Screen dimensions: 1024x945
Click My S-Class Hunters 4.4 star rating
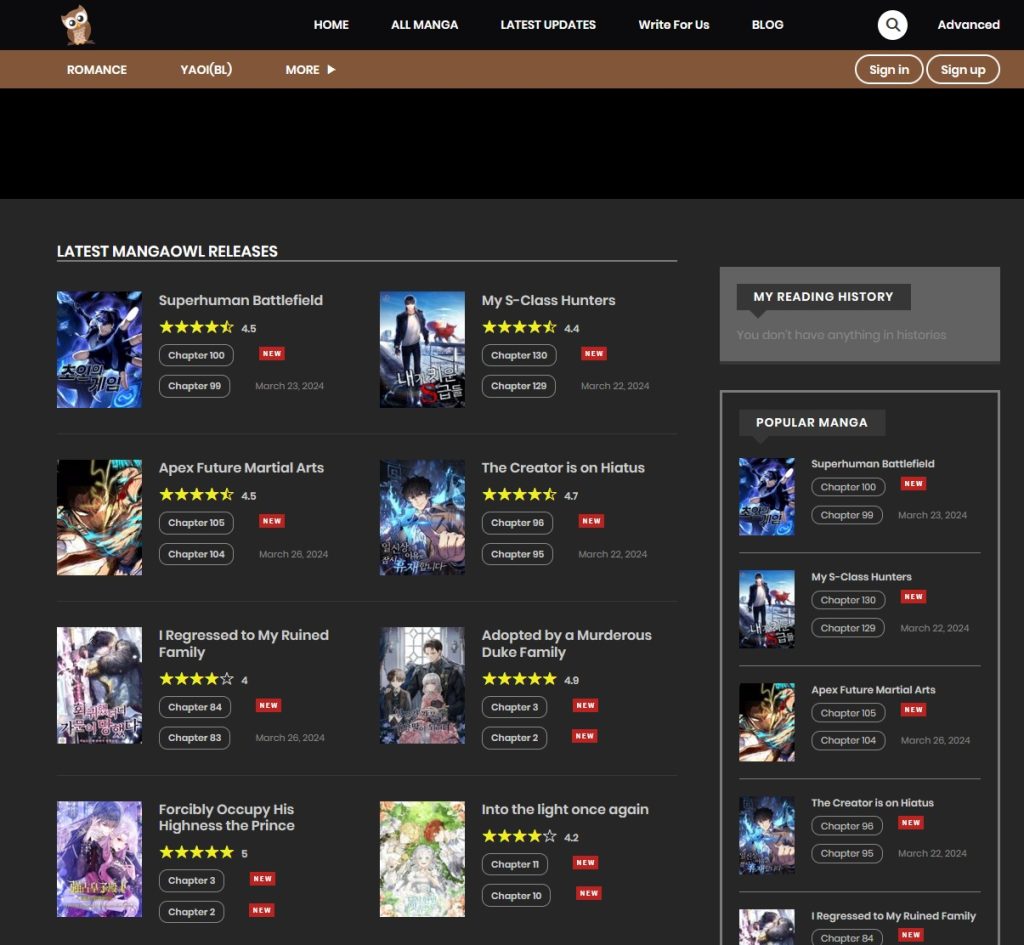pyautogui.click(x=519, y=327)
